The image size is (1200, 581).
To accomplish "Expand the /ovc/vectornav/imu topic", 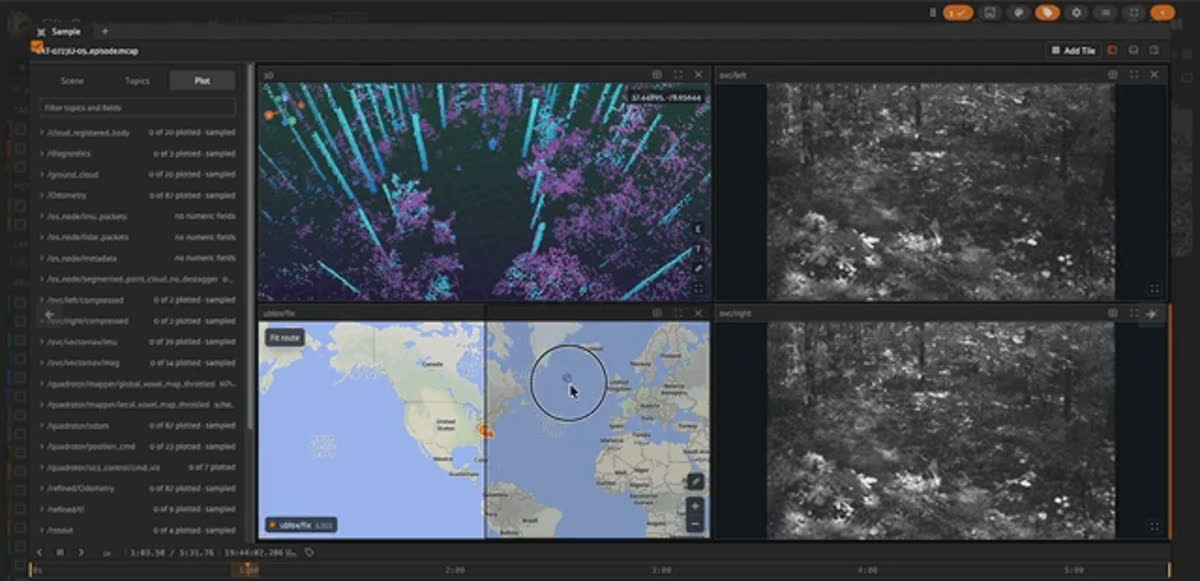I will pos(138,342).
